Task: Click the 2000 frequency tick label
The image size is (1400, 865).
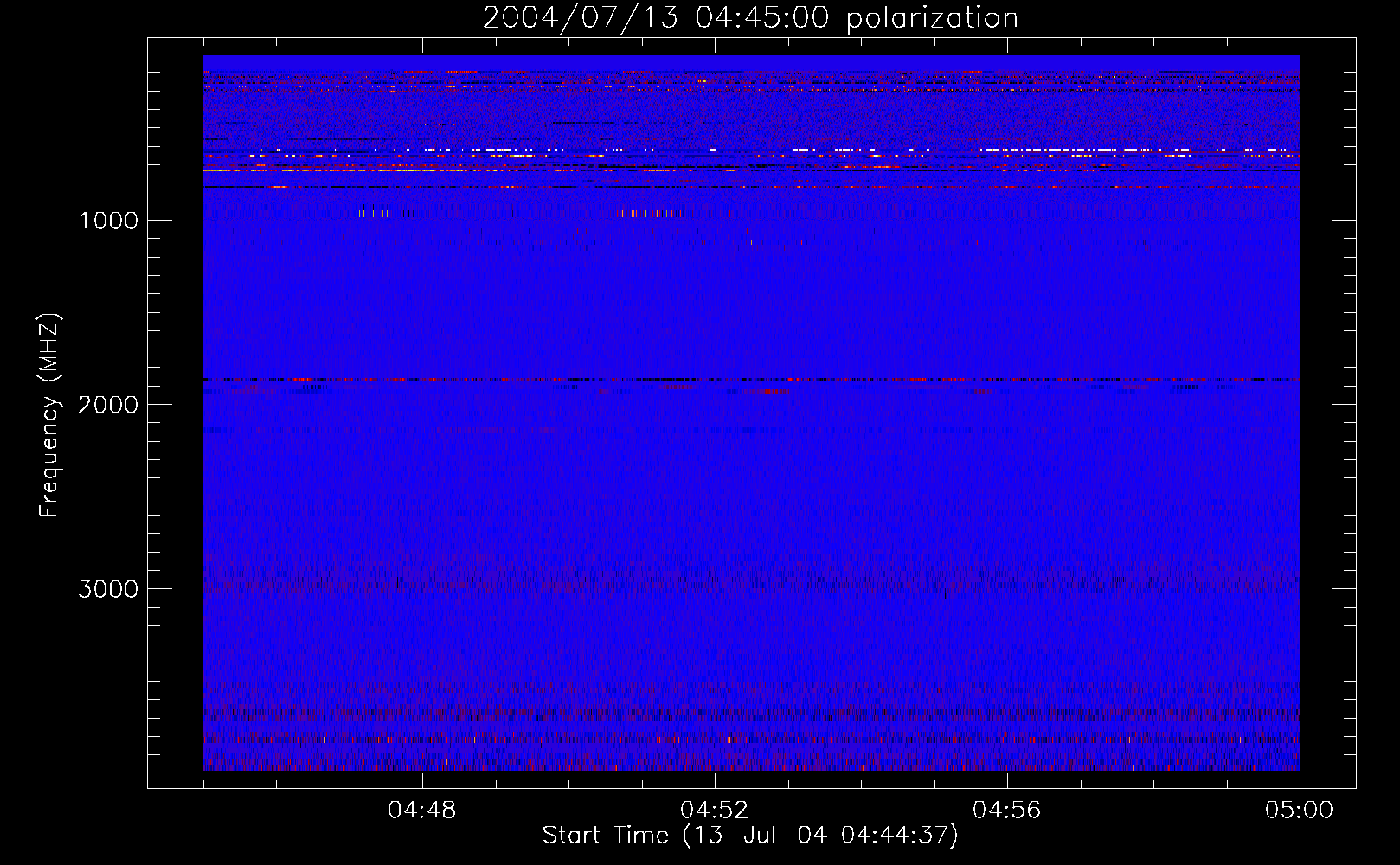Action: click(x=108, y=405)
